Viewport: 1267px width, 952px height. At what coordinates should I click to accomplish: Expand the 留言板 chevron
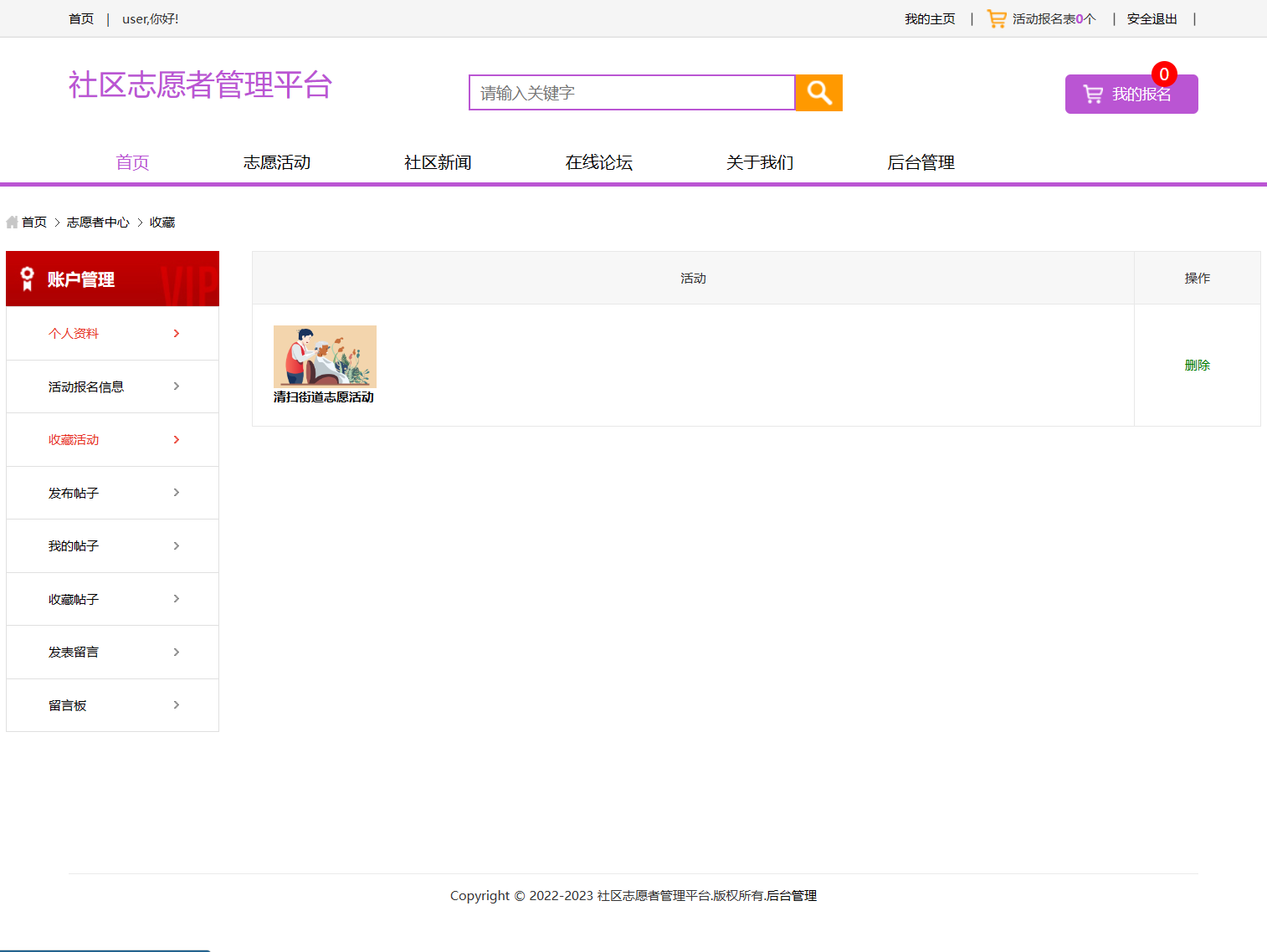click(x=176, y=704)
